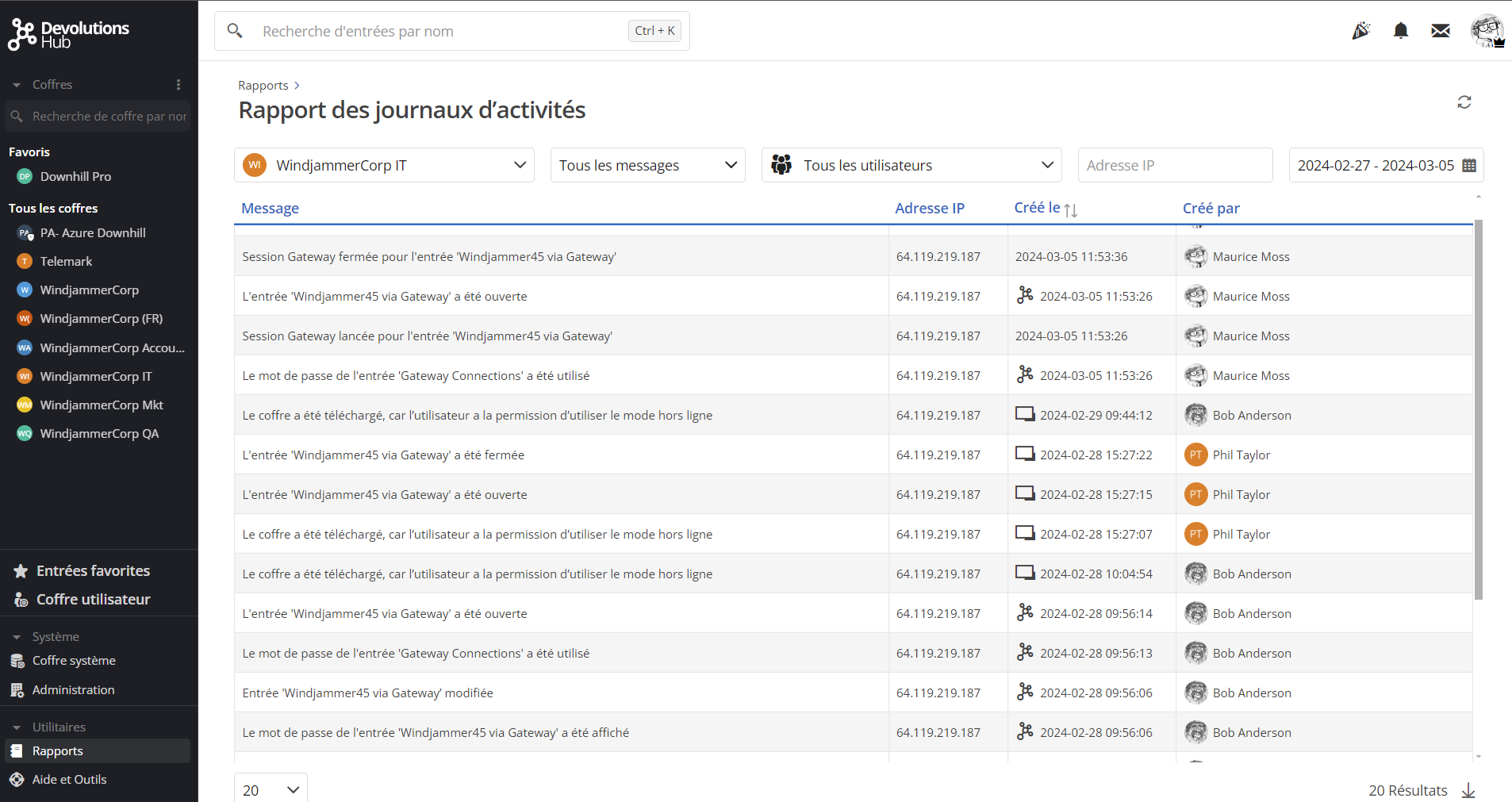This screenshot has height=802, width=1512.
Task: Go to Administration
Action: tap(73, 690)
